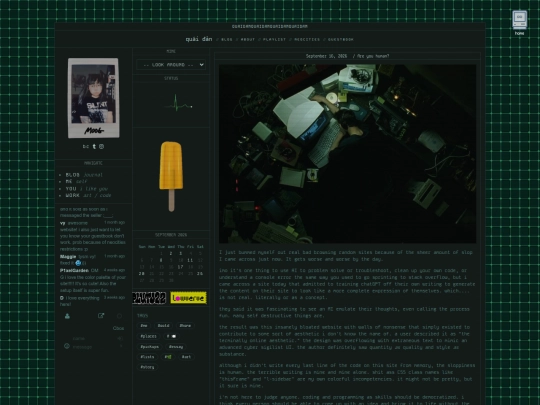The height and width of the screenshot is (405, 540).
Task: Select calendar date 2
Action: point(171,253)
